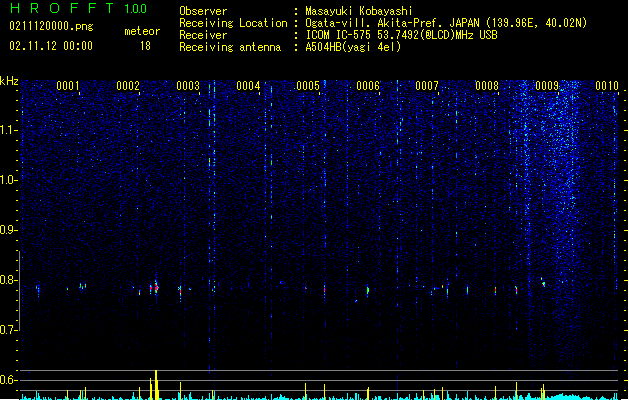Click time marker 0010

(607, 85)
